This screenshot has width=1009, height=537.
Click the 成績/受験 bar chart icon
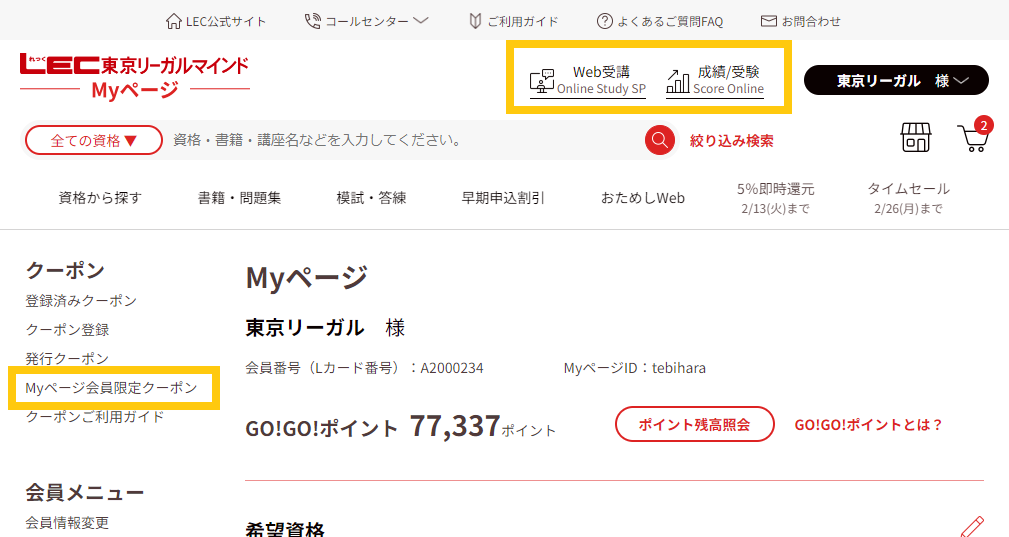pos(678,81)
